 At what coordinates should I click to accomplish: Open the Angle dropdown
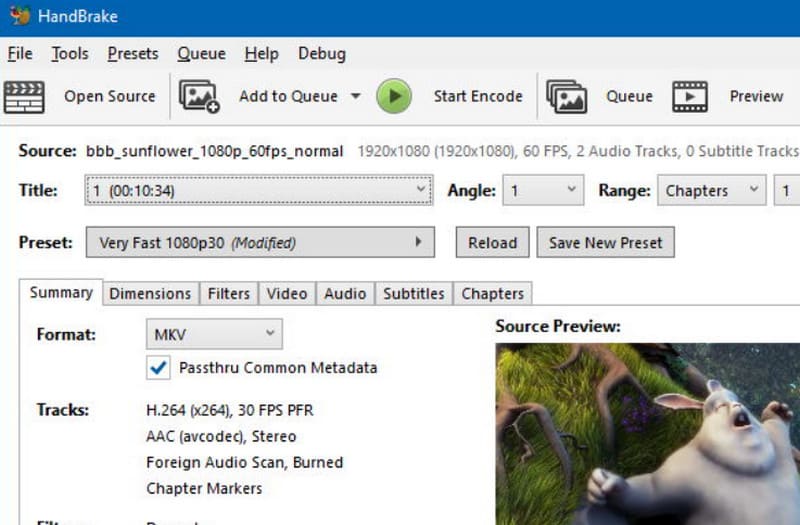543,190
